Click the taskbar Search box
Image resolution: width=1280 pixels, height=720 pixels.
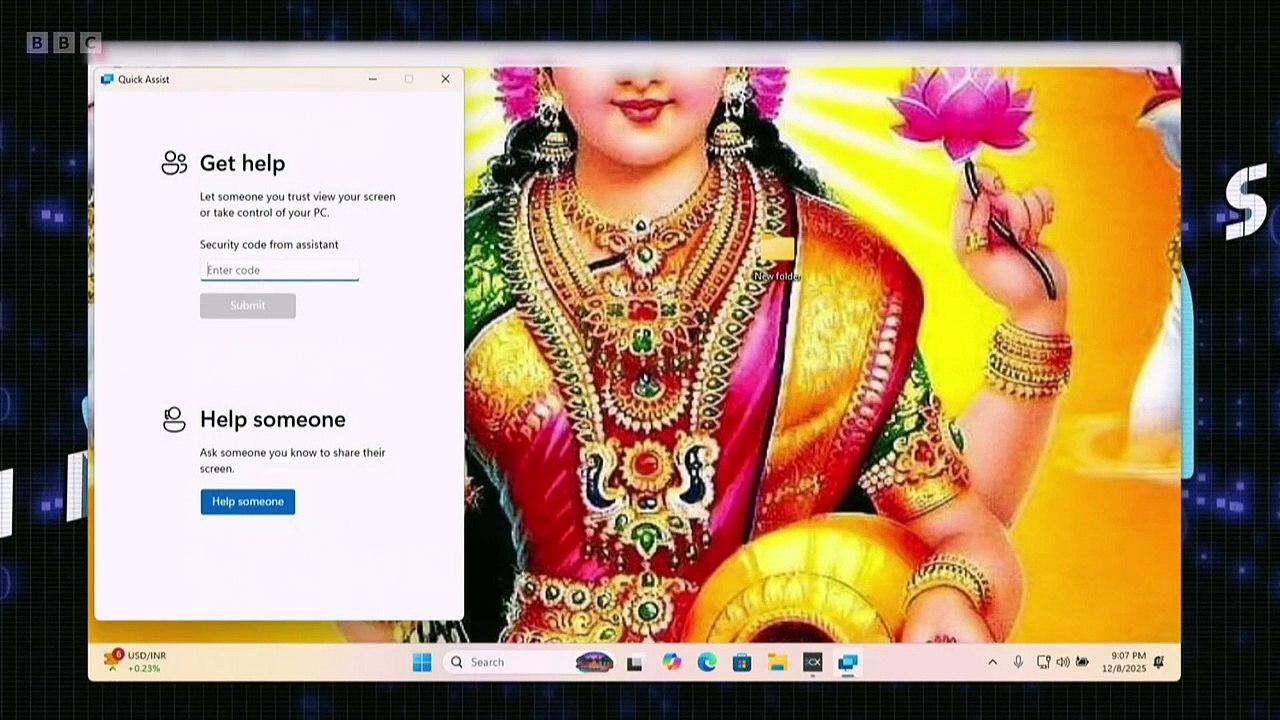click(528, 662)
